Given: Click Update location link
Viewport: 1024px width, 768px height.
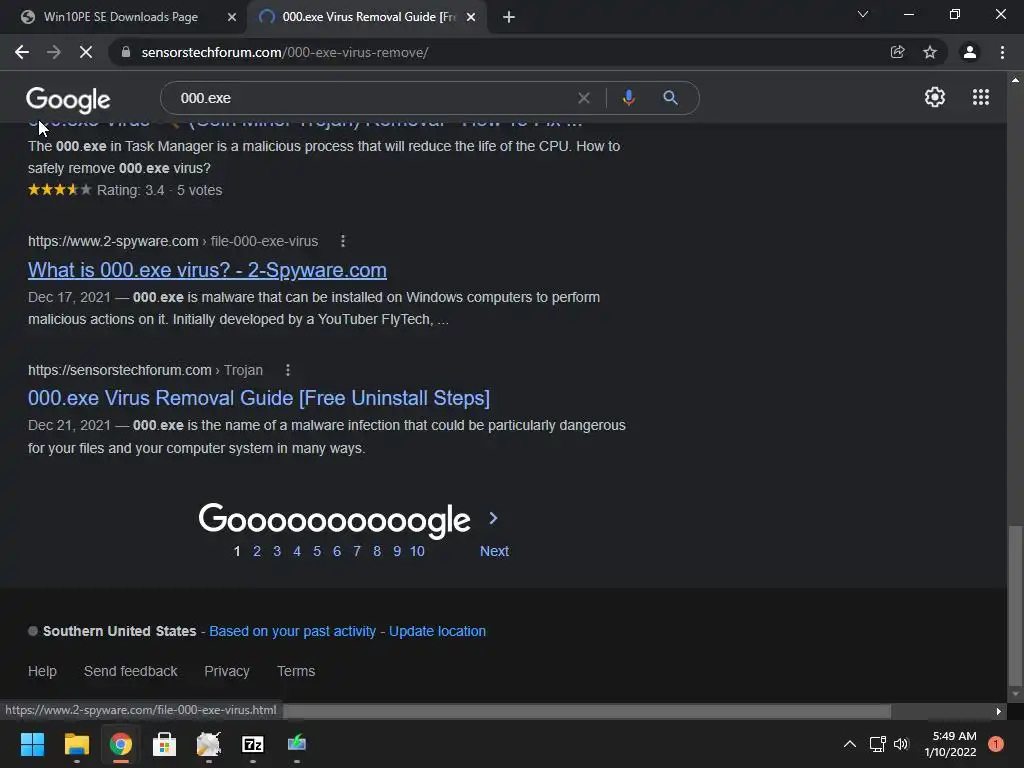Looking at the screenshot, I should click(x=438, y=632).
